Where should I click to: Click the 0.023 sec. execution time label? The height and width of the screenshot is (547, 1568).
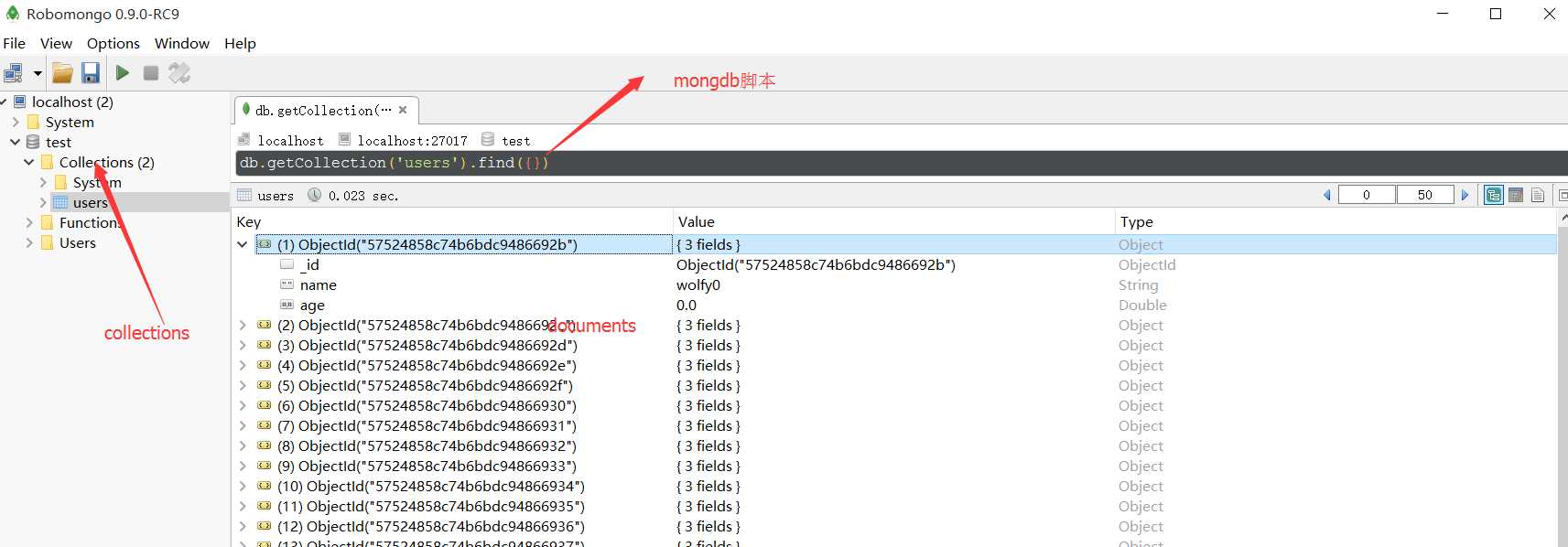pyautogui.click(x=363, y=195)
